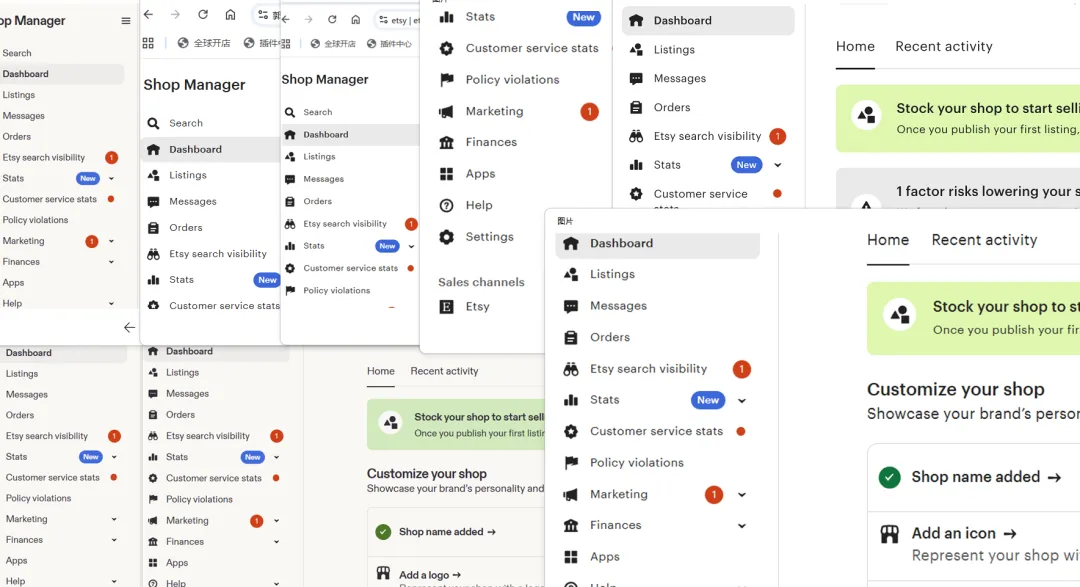Expand Stats chevron in the '1 factor risks' panel

click(x=778, y=165)
